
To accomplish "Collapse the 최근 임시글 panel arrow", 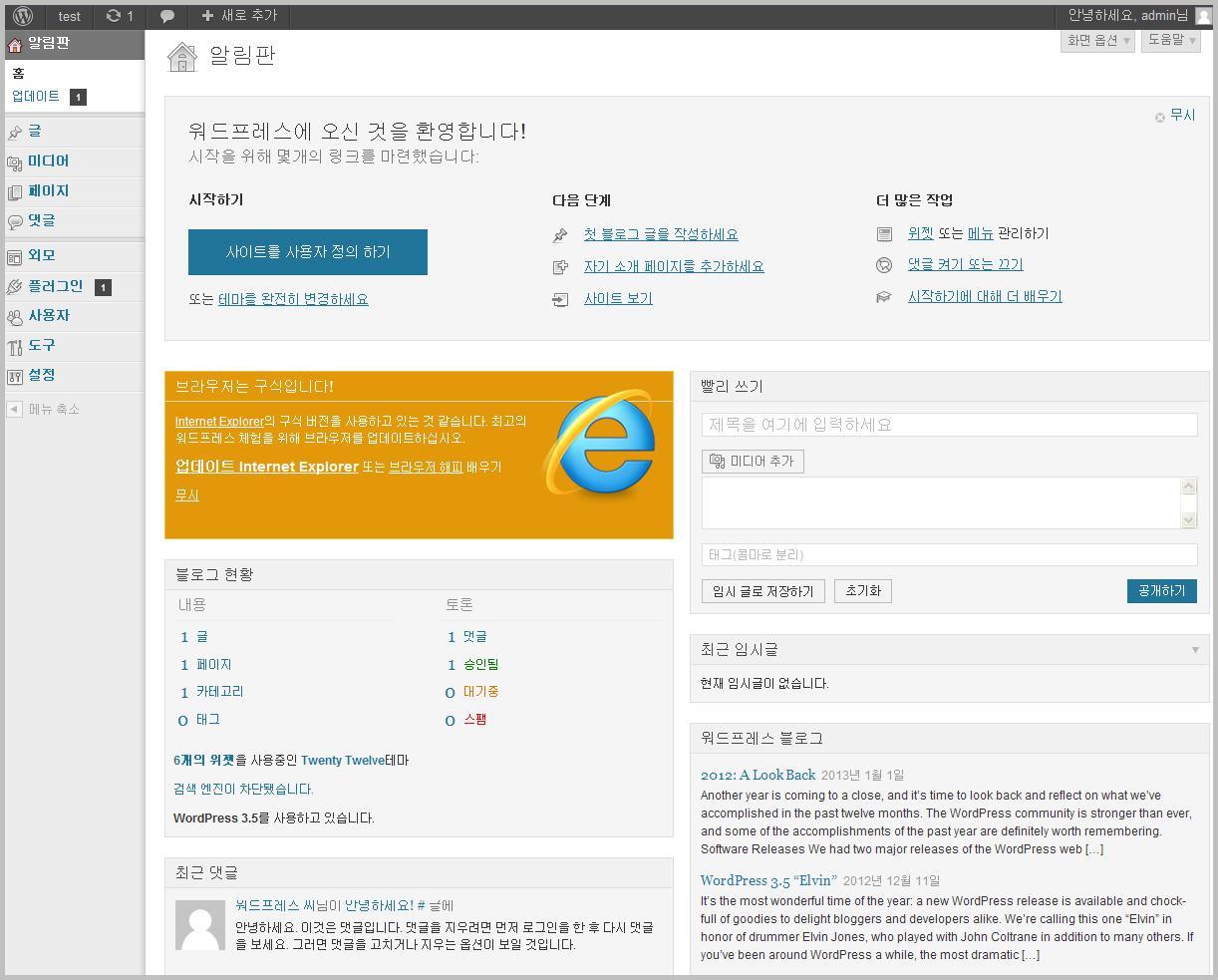I will tap(1195, 650).
